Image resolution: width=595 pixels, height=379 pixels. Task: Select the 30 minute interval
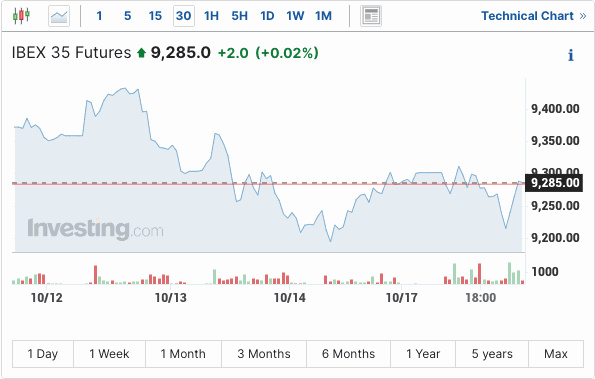click(184, 16)
